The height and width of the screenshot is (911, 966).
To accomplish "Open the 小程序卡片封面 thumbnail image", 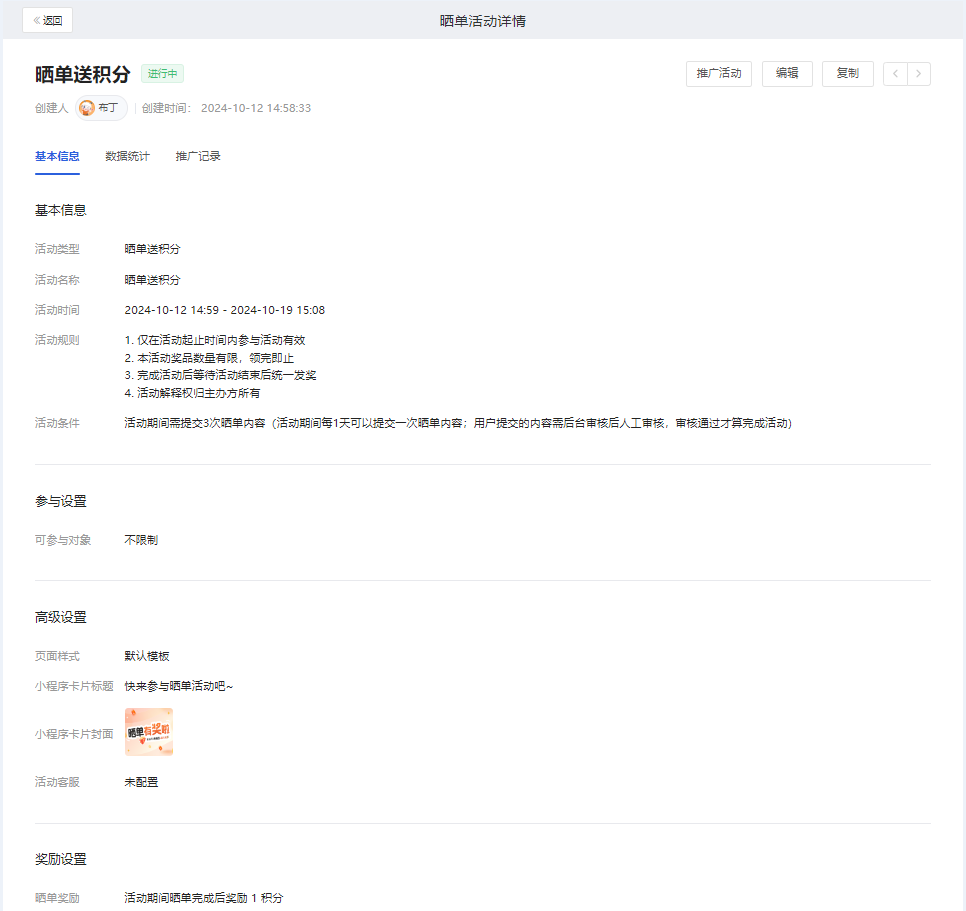I will click(149, 732).
